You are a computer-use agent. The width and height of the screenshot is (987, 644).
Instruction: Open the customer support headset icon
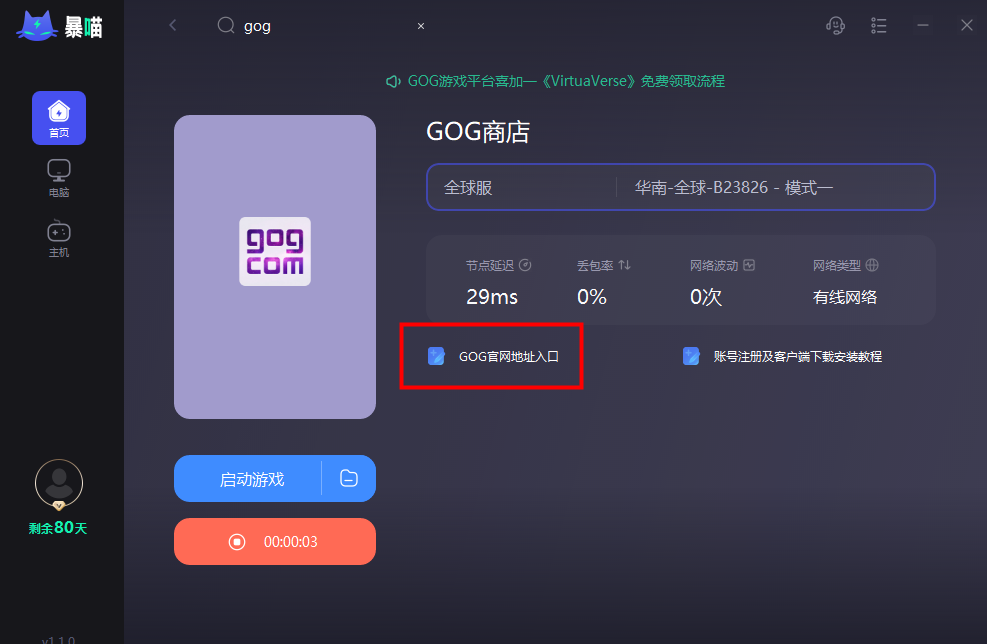(x=835, y=26)
